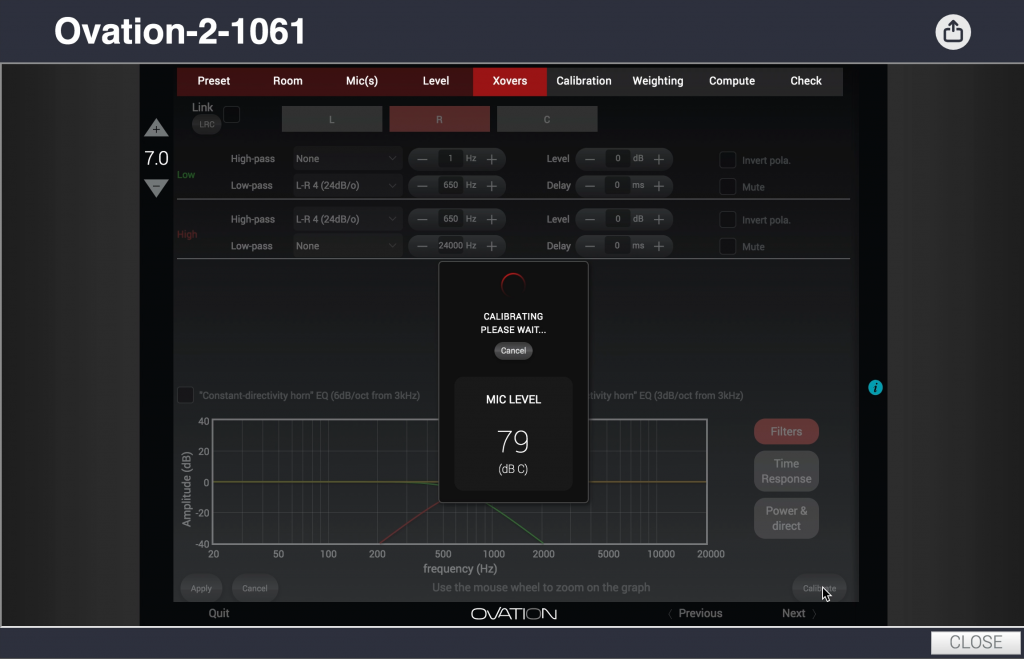Click plus for High Low-pass 24000 Hz
This screenshot has width=1024, height=659.
(492, 246)
